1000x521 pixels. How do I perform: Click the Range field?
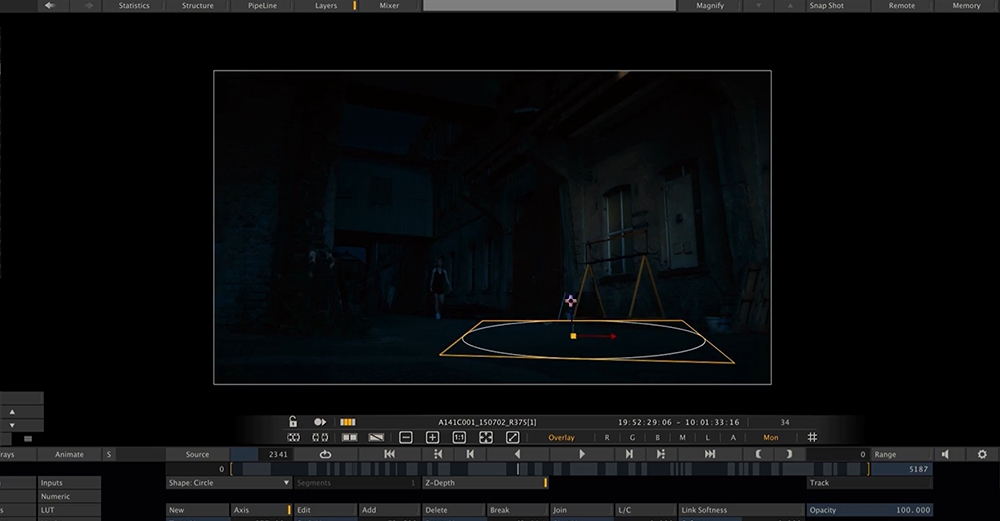(902, 454)
